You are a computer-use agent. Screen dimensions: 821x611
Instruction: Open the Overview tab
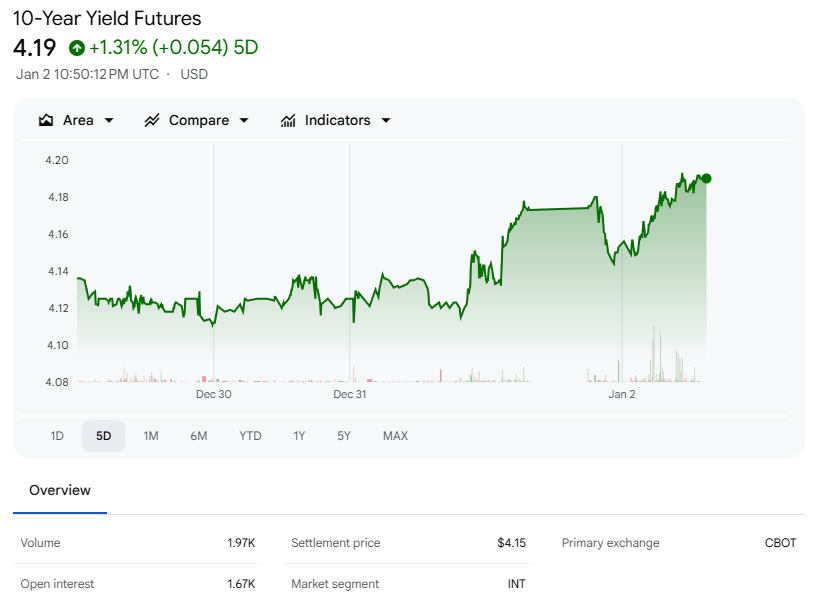pyautogui.click(x=60, y=490)
